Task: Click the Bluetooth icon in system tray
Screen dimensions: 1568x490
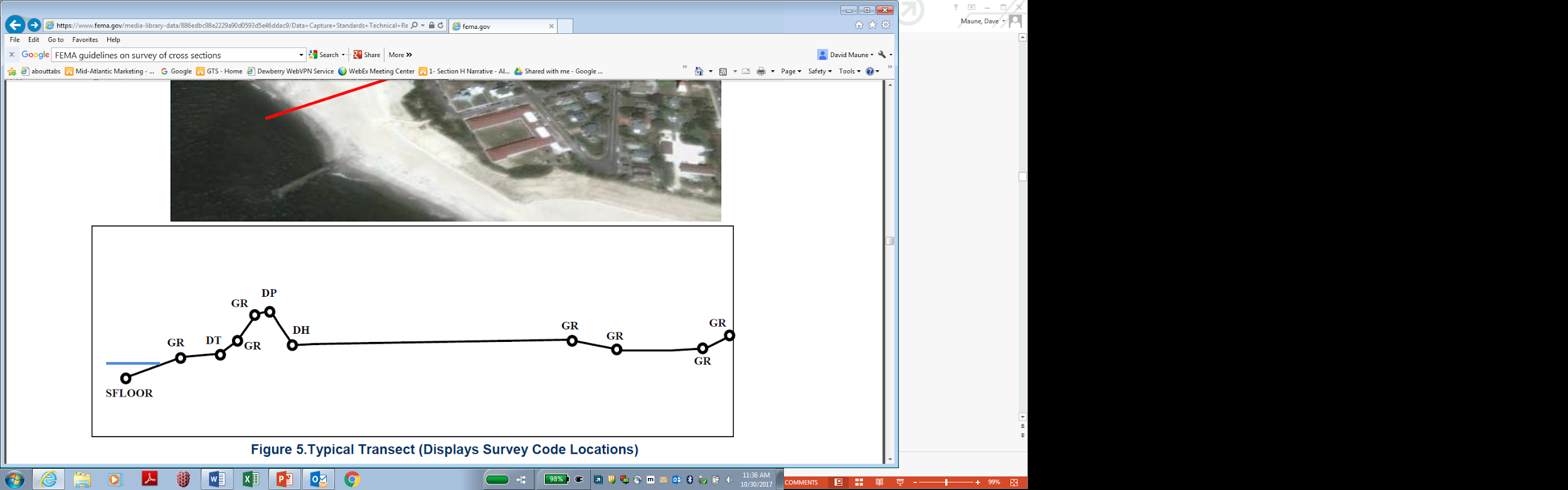Action: 690,480
